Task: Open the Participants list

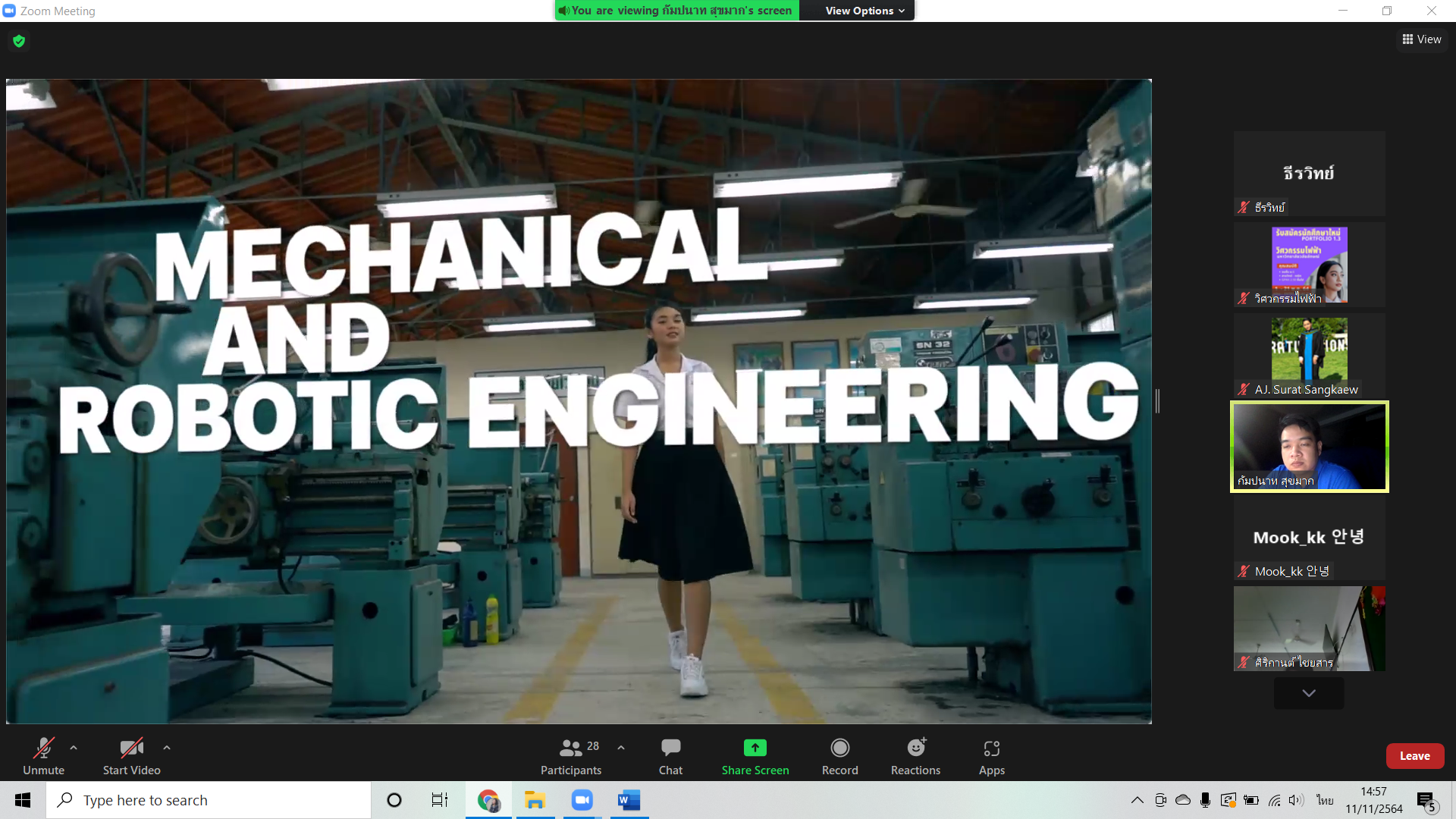Action: pyautogui.click(x=571, y=756)
